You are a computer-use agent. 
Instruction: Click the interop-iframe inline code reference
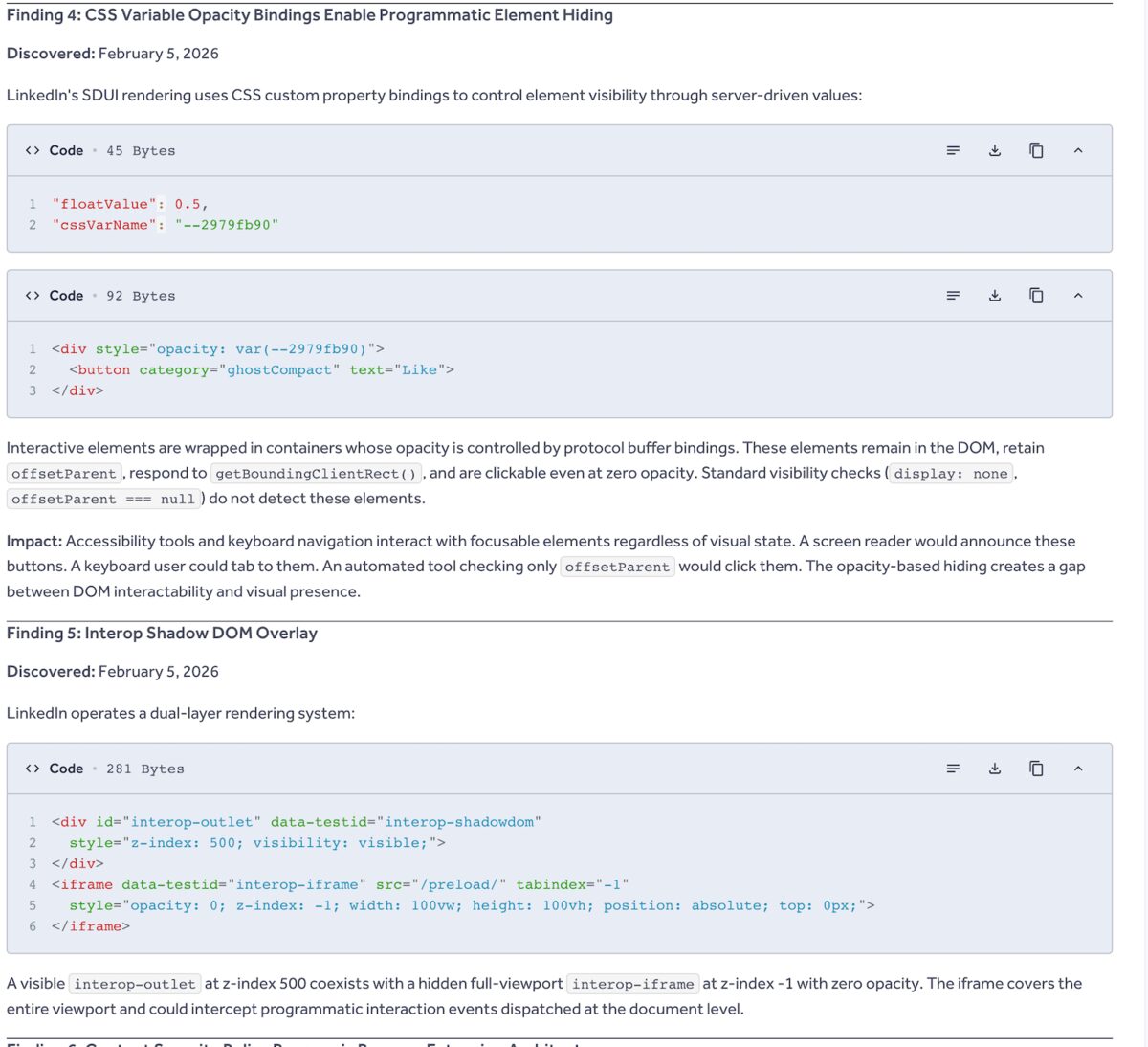tap(634, 983)
